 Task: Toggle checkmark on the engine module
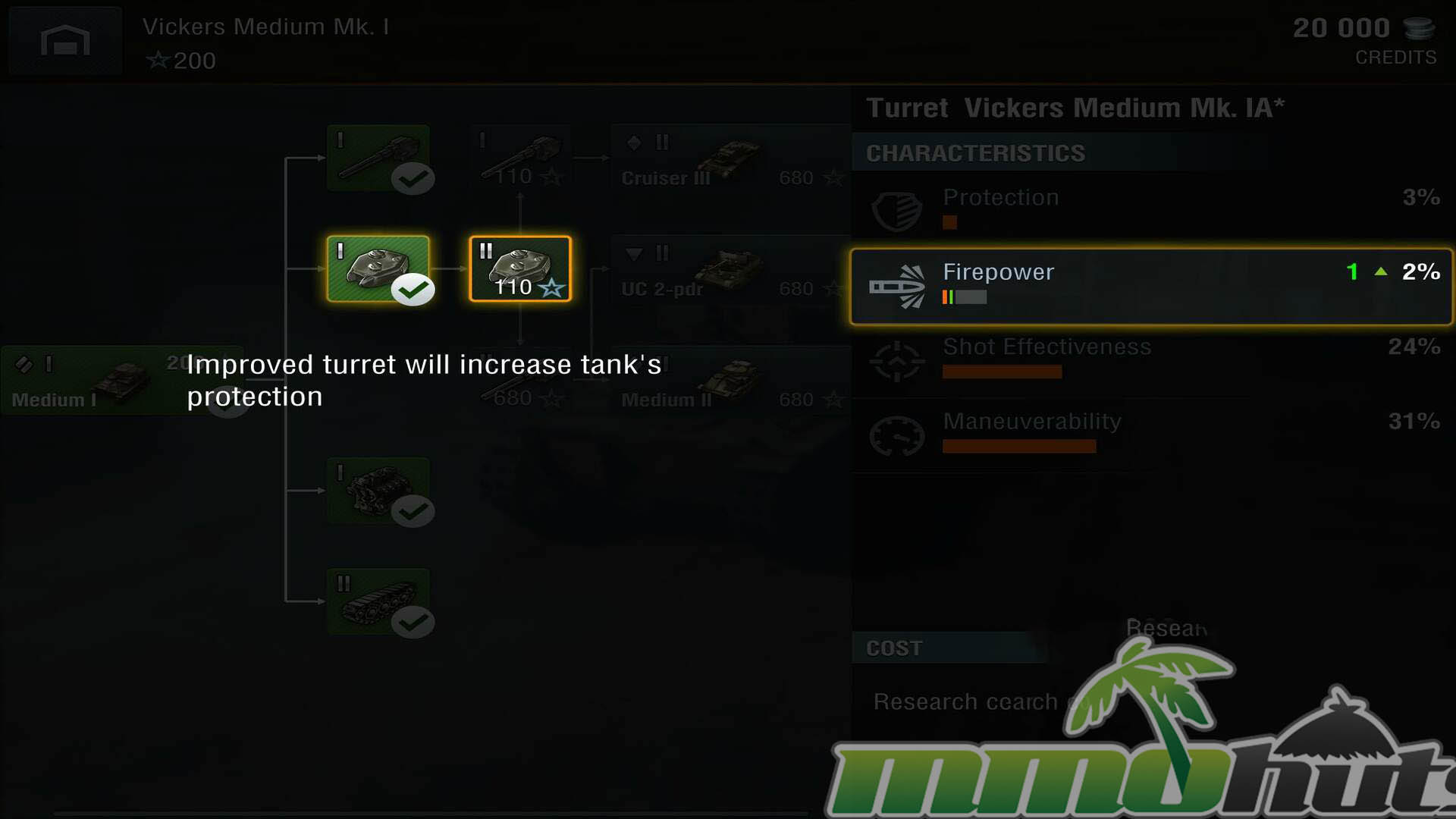[x=413, y=511]
